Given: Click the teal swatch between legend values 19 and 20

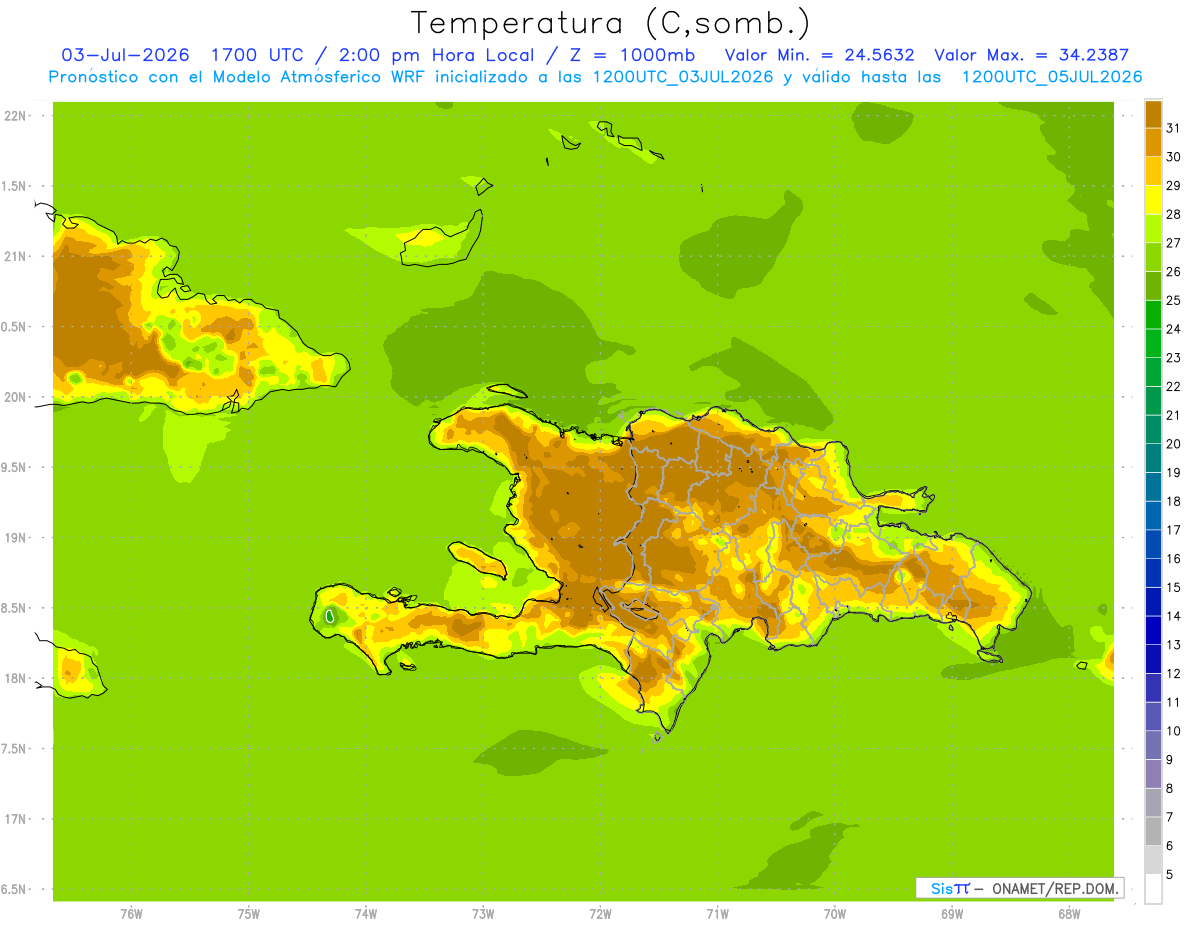Looking at the screenshot, I should (1153, 458).
